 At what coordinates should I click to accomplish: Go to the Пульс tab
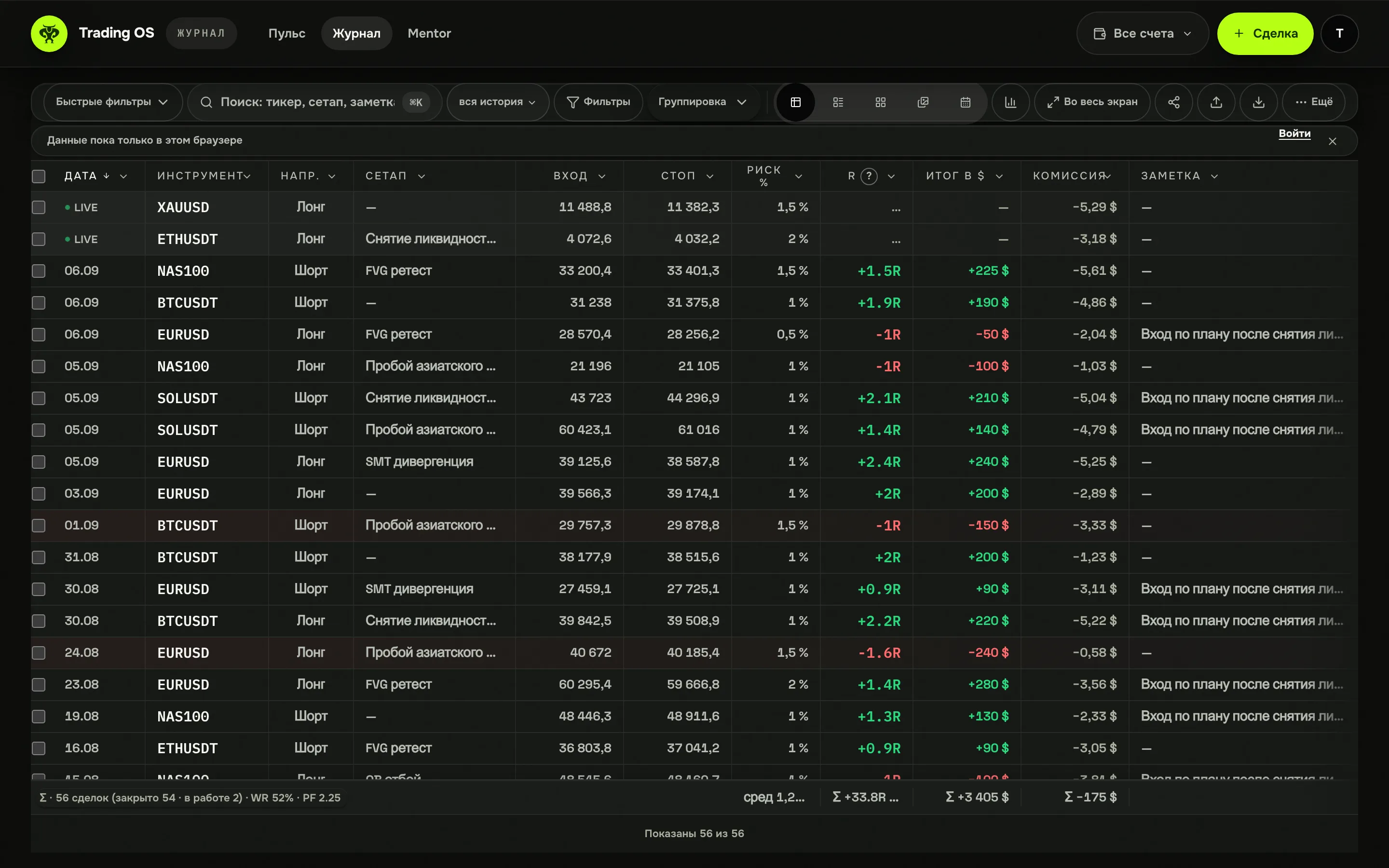tap(287, 33)
